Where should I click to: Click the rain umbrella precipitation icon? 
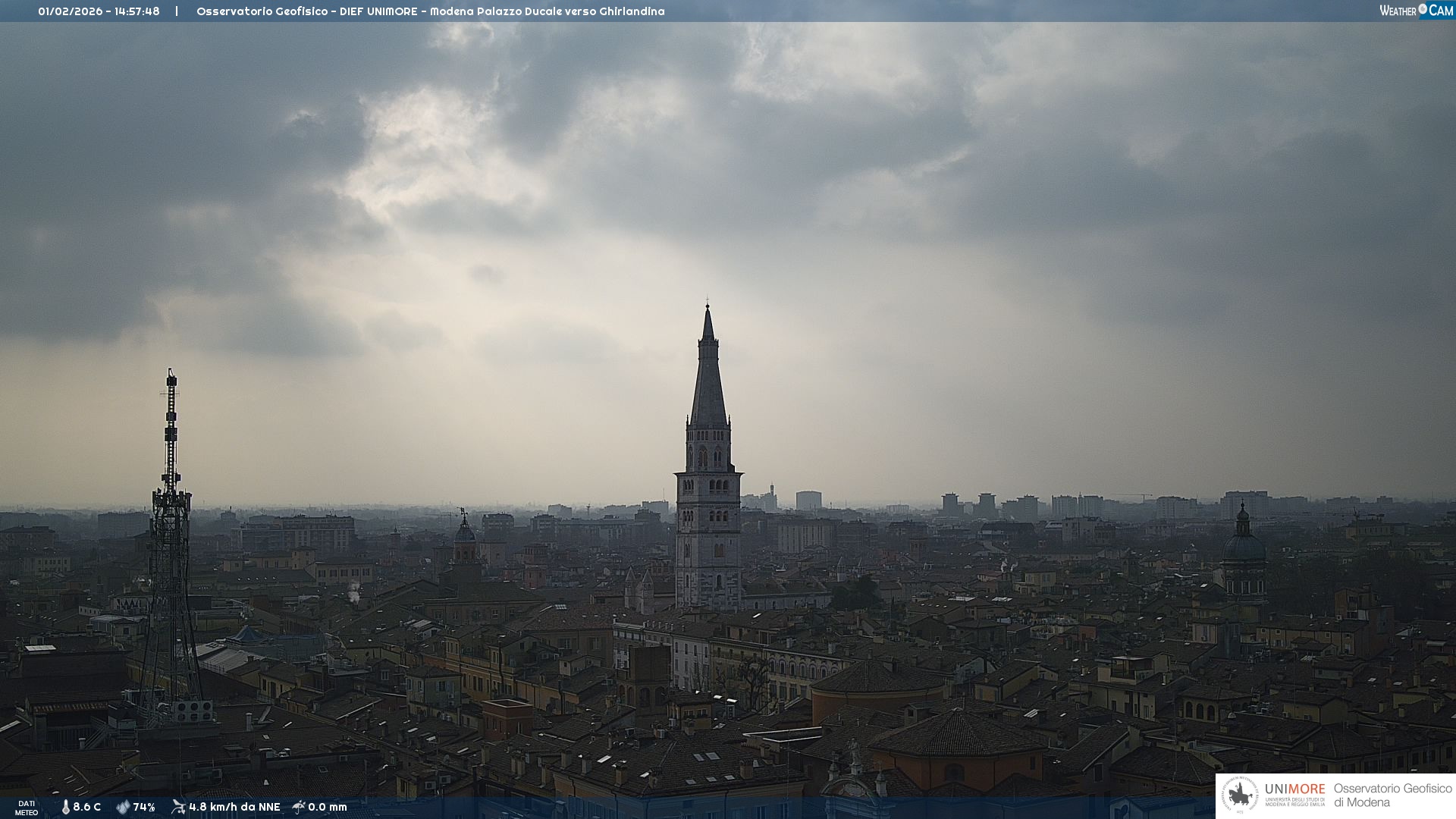click(x=299, y=807)
